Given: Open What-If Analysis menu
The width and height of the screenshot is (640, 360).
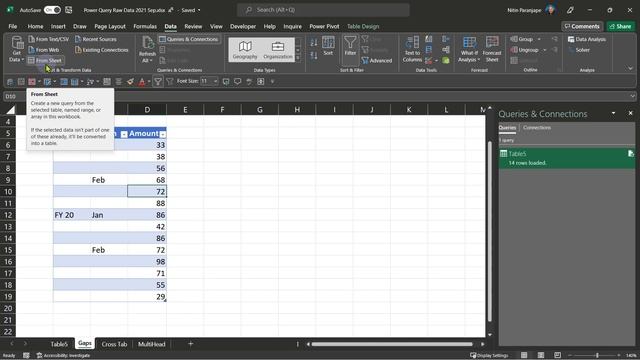Looking at the screenshot, I should [469, 49].
